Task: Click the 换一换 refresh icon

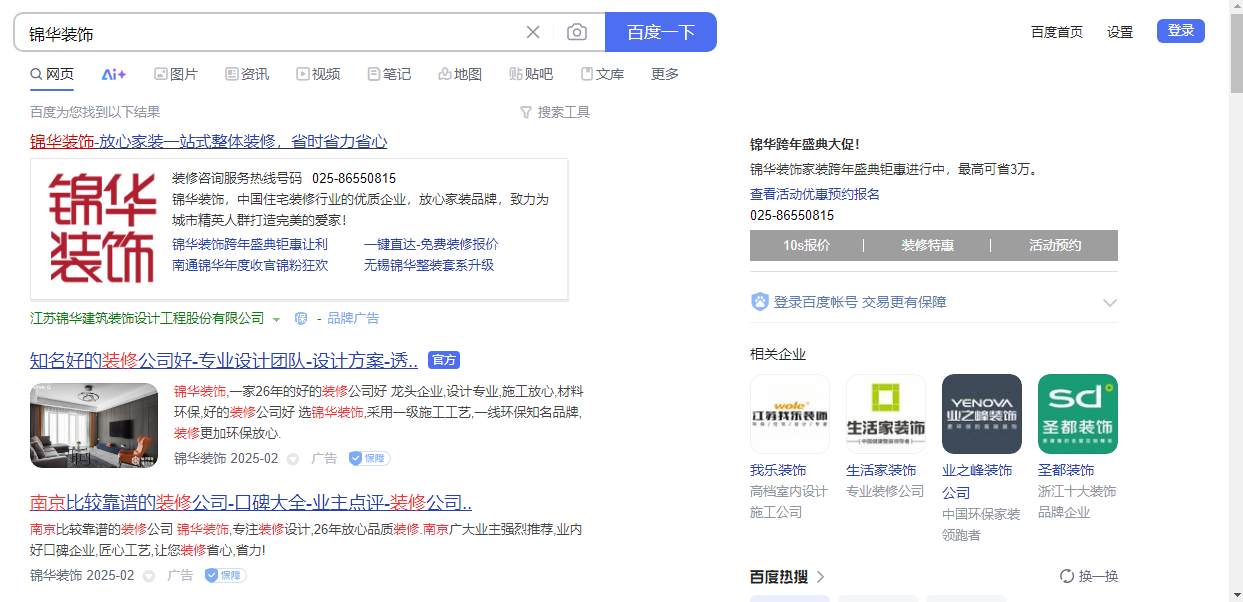Action: (x=1067, y=576)
